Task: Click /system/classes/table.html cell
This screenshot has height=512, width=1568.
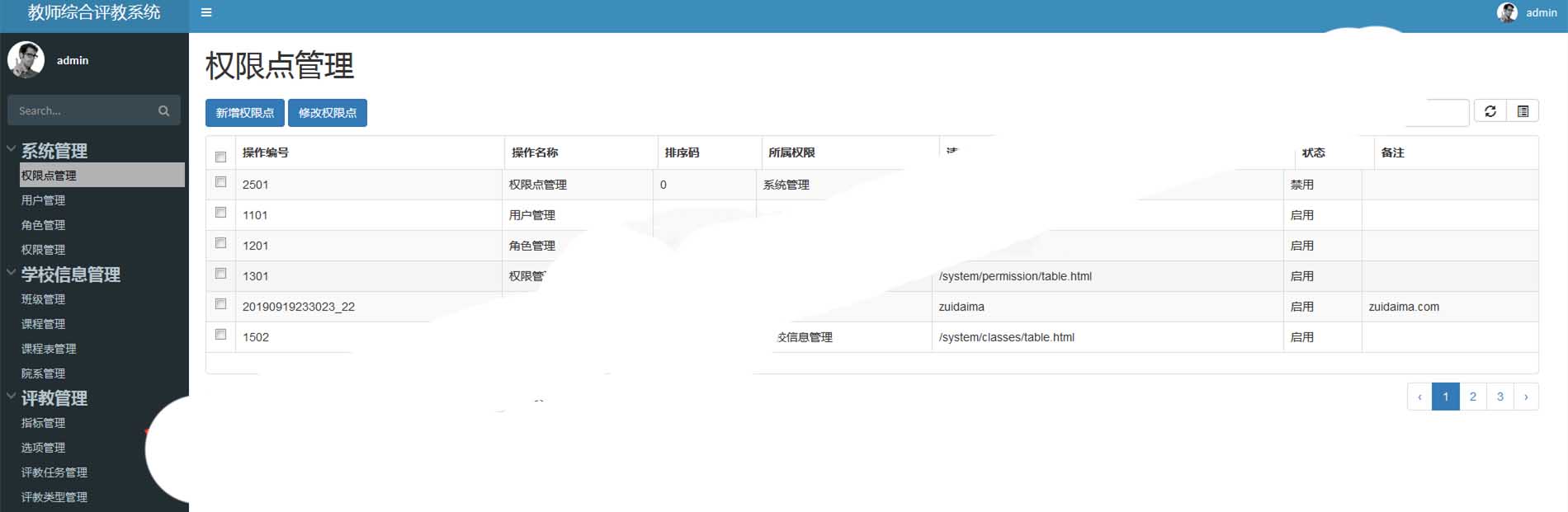Action: [1006, 337]
